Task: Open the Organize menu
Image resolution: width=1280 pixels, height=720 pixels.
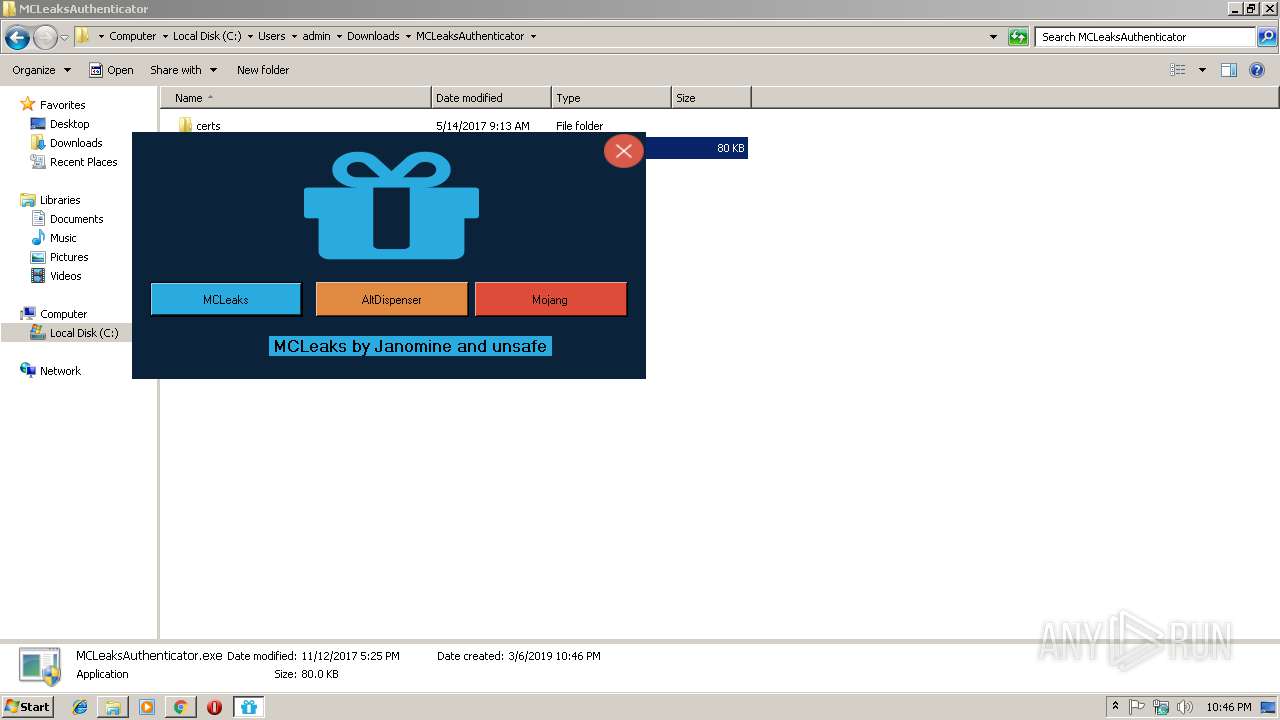Action: (x=41, y=70)
